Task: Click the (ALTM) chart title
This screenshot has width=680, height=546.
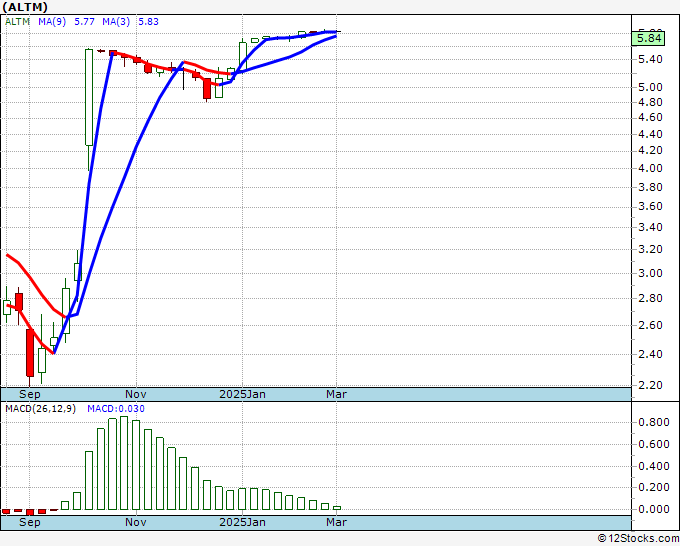Action: tap(25, 7)
